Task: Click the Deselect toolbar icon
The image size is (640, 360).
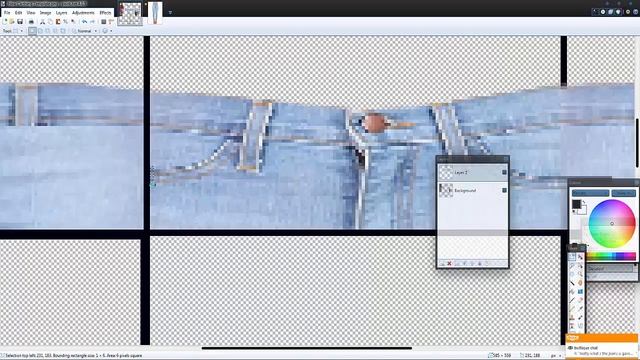Action: tap(73, 22)
